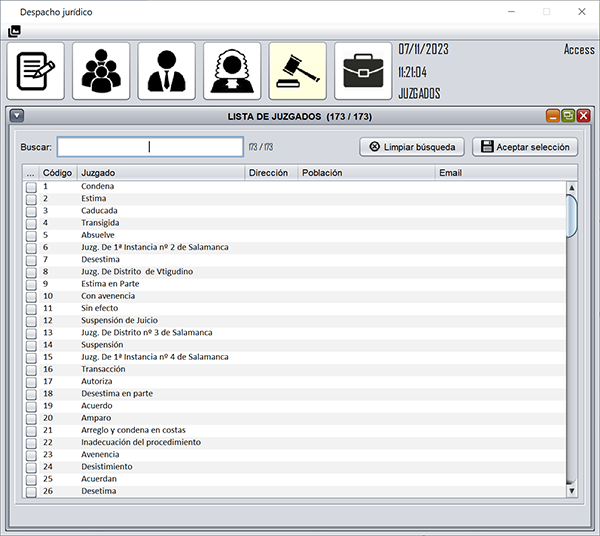Check the box for row Condena
The width and height of the screenshot is (600, 536).
pyautogui.click(x=31, y=186)
